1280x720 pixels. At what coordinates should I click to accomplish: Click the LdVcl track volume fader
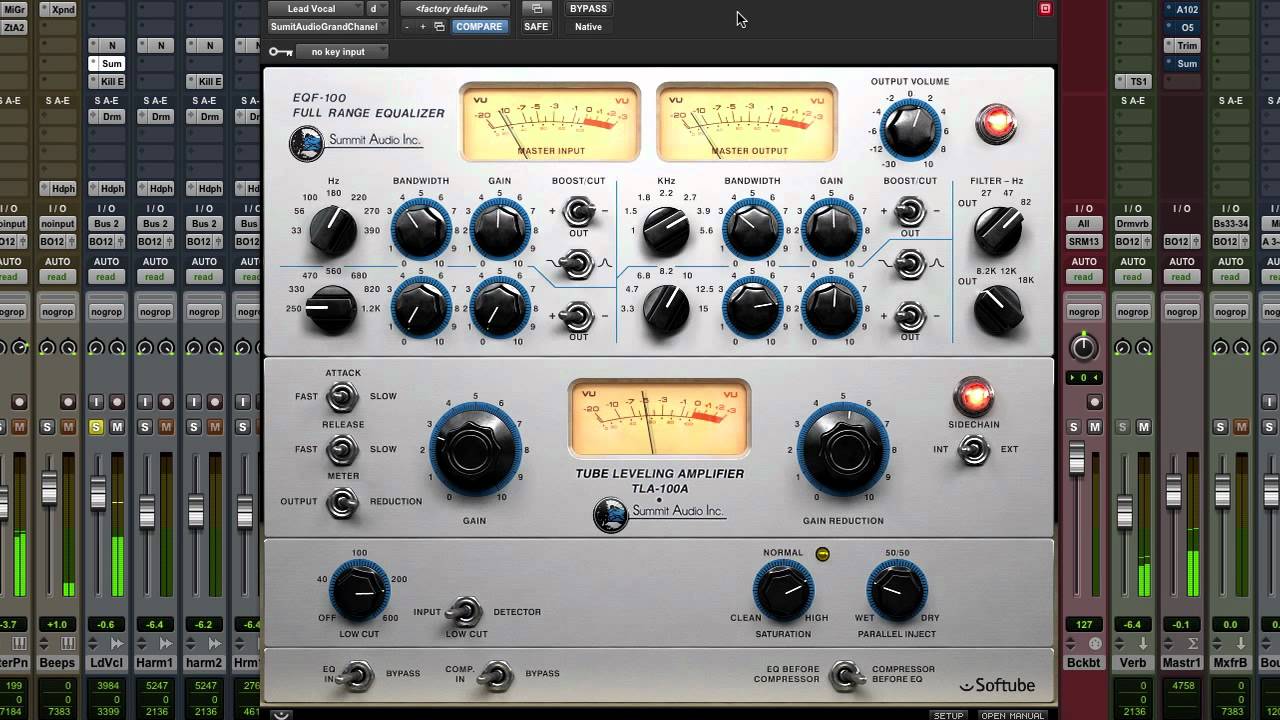pyautogui.click(x=98, y=494)
